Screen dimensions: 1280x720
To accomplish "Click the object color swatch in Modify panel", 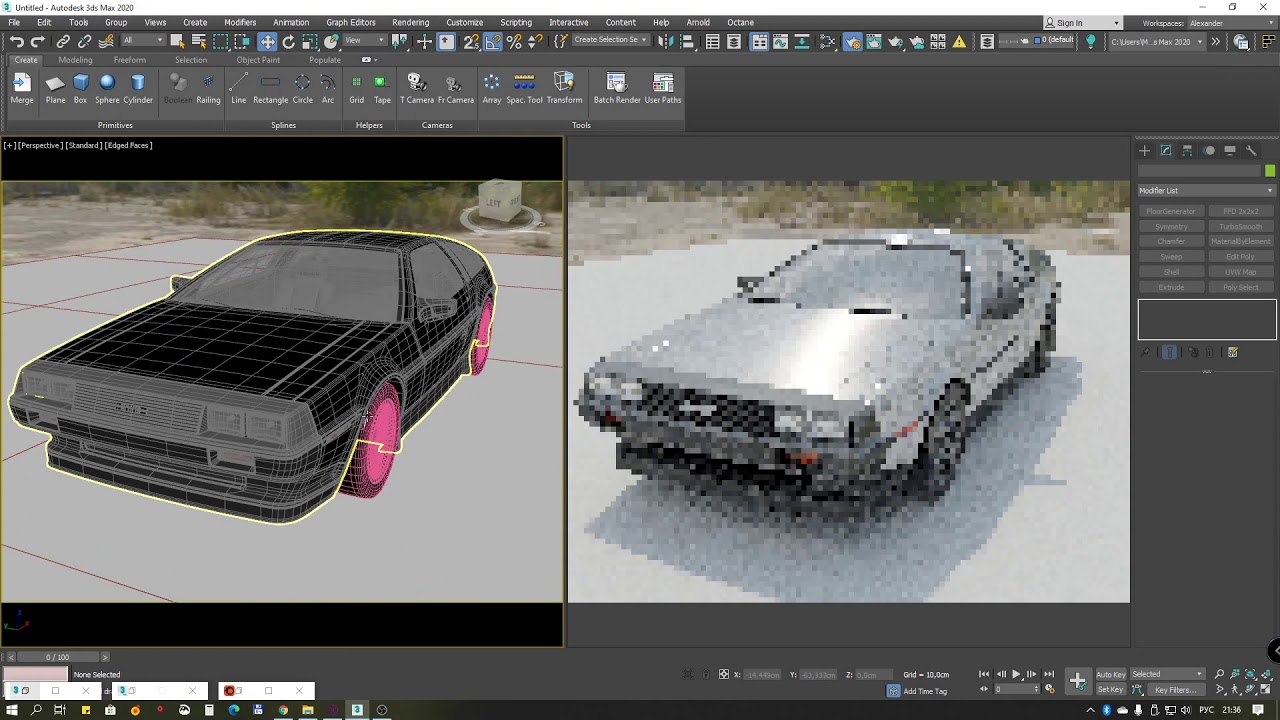I will 1270,171.
